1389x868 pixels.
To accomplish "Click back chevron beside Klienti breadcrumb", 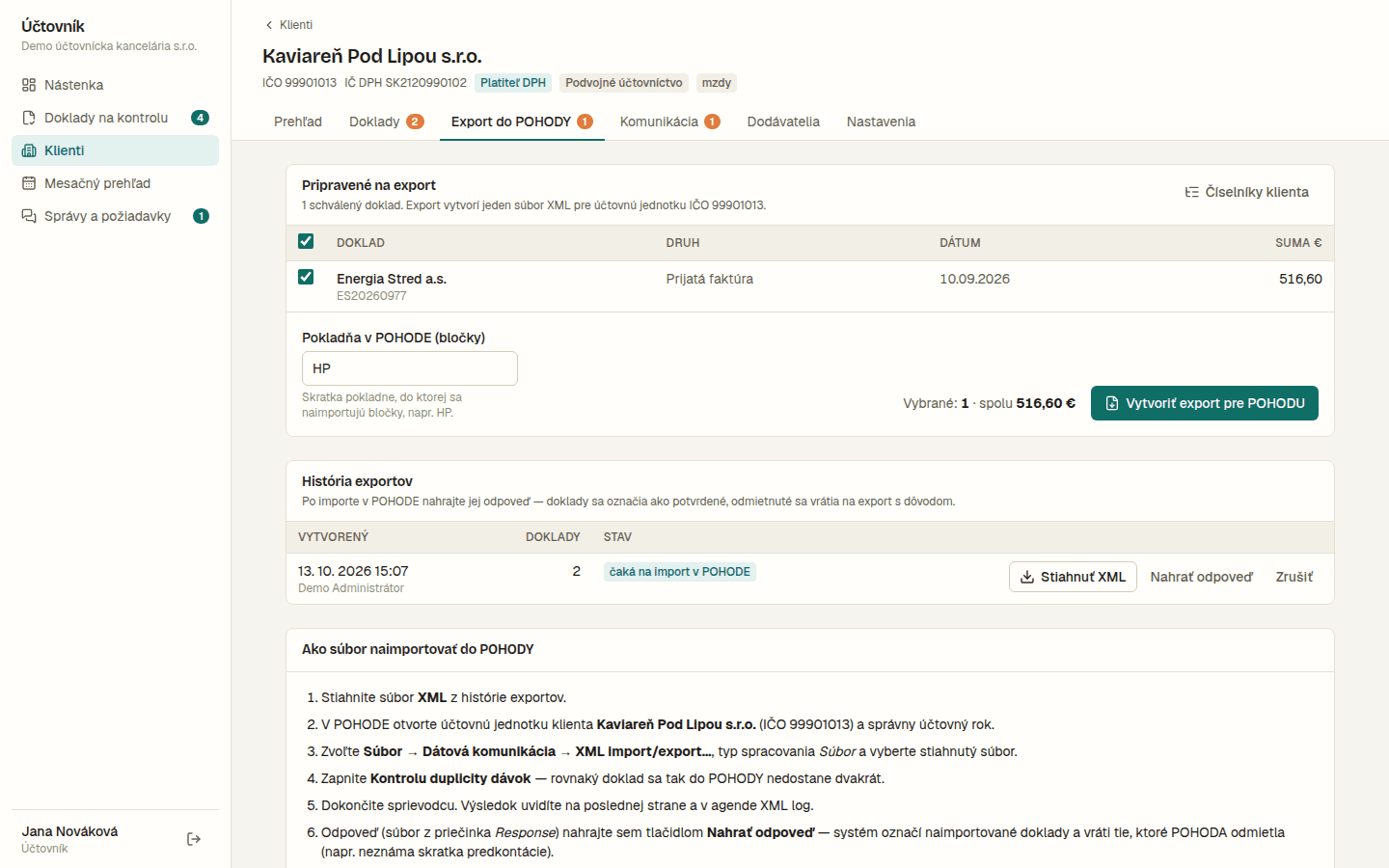I will tap(269, 25).
